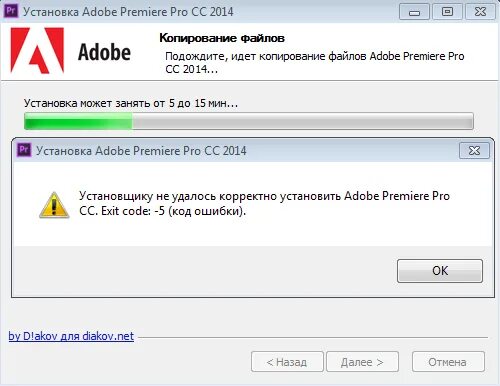Screen dimensions: 500x386
Task: Close the error dialog with its X button
Action: point(474,151)
